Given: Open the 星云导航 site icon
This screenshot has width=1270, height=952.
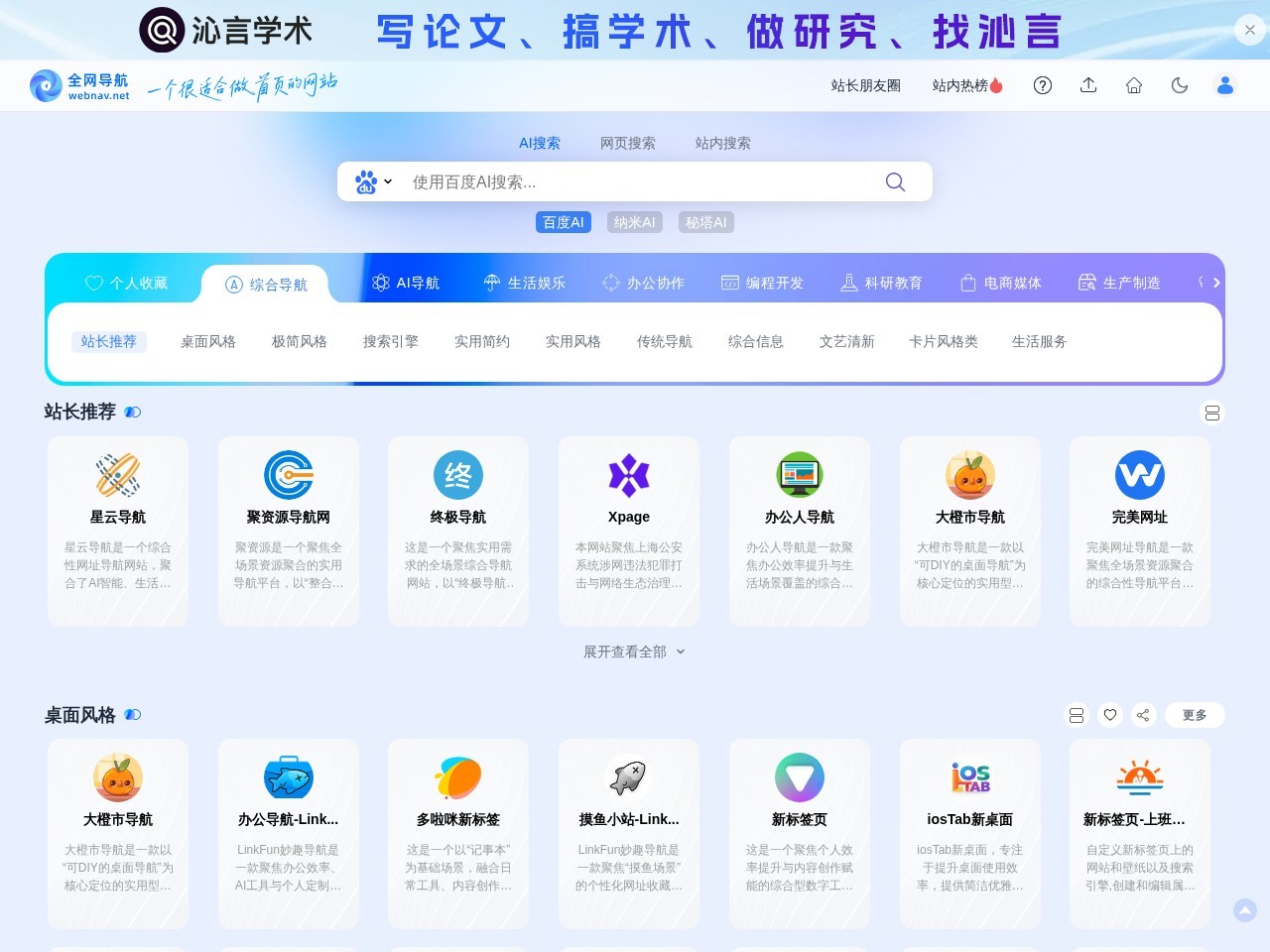Looking at the screenshot, I should (118, 475).
